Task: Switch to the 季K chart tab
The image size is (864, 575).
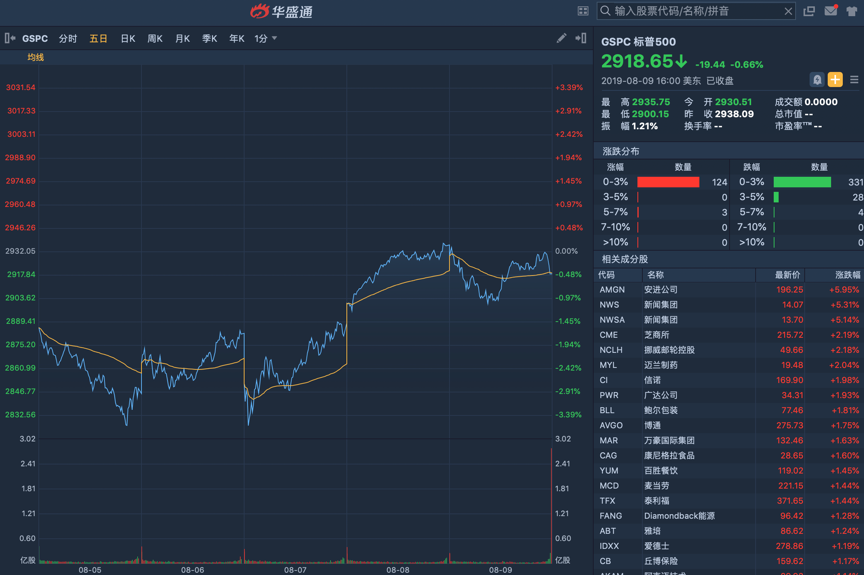Action: coord(209,39)
